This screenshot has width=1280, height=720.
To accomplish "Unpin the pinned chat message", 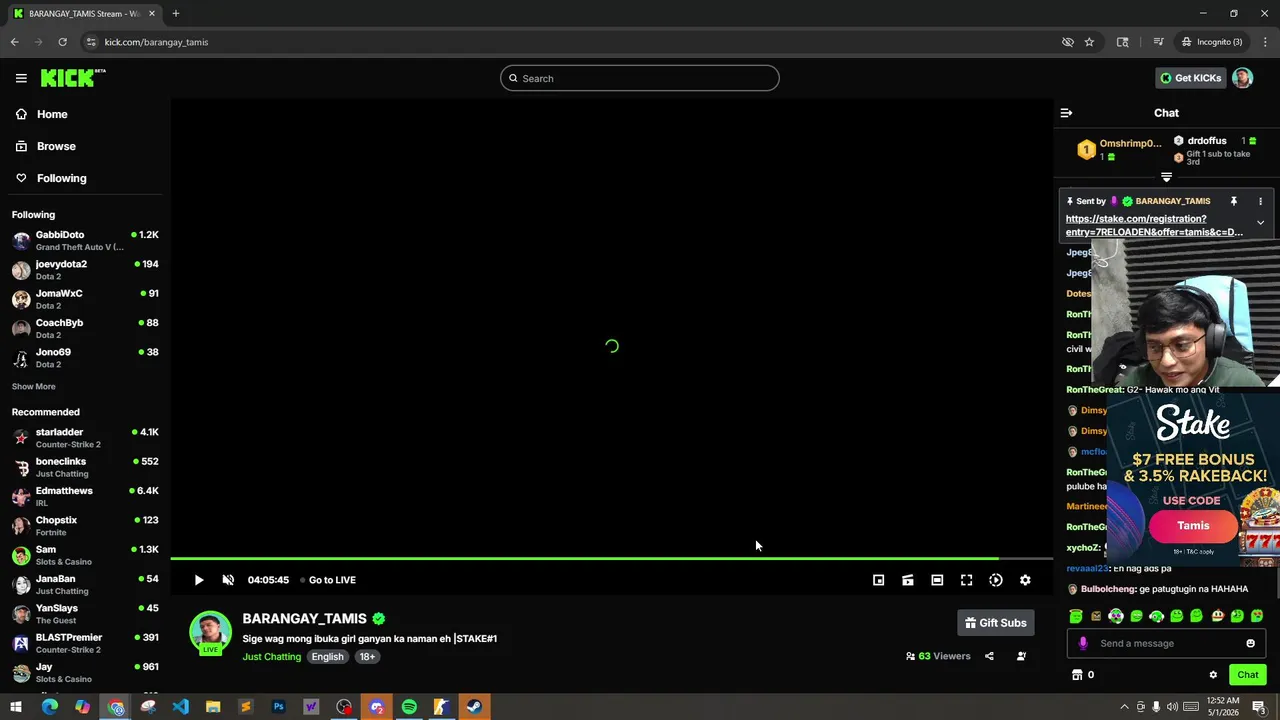I will [1233, 201].
